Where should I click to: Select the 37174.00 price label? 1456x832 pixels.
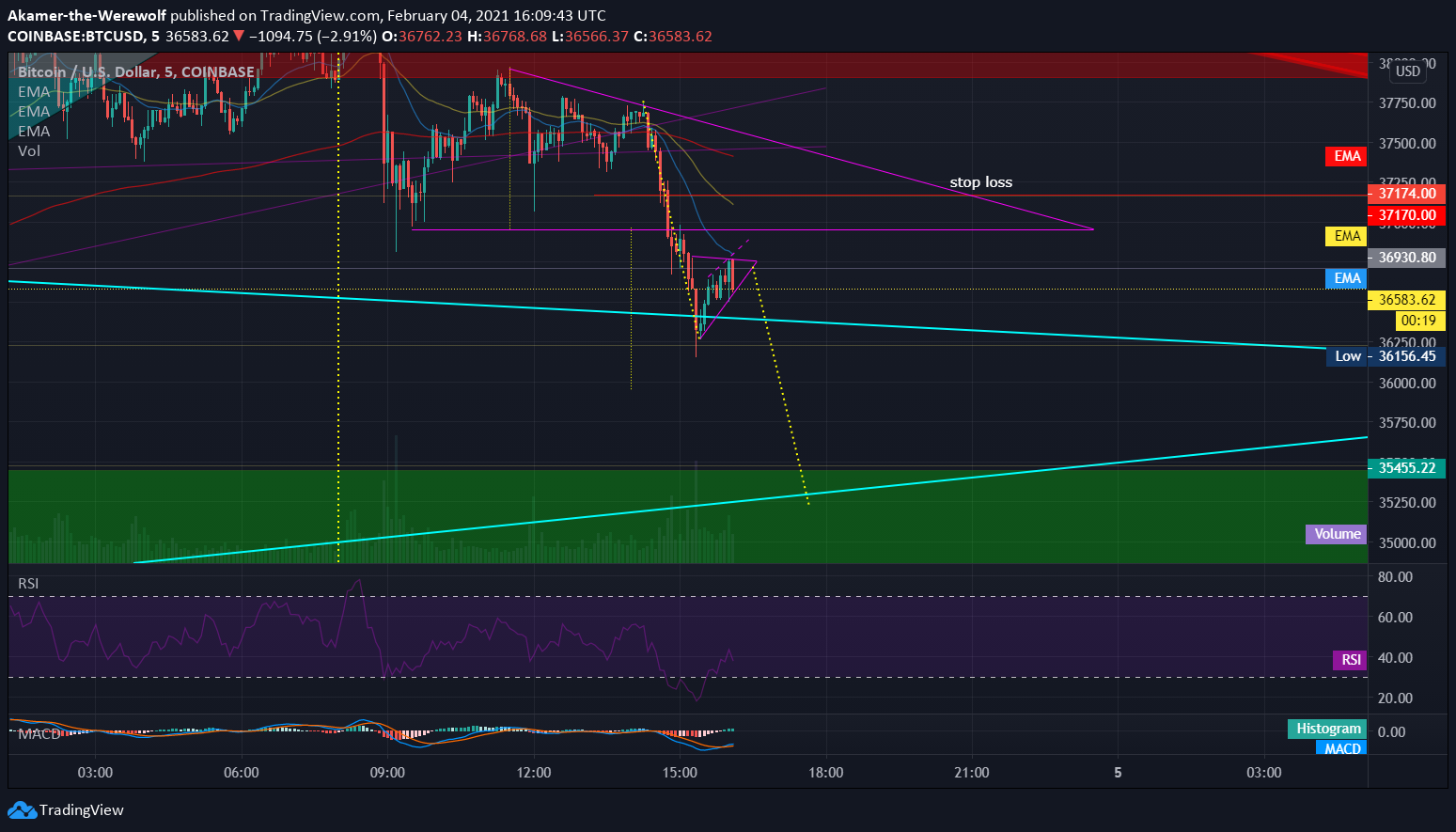coord(1406,194)
